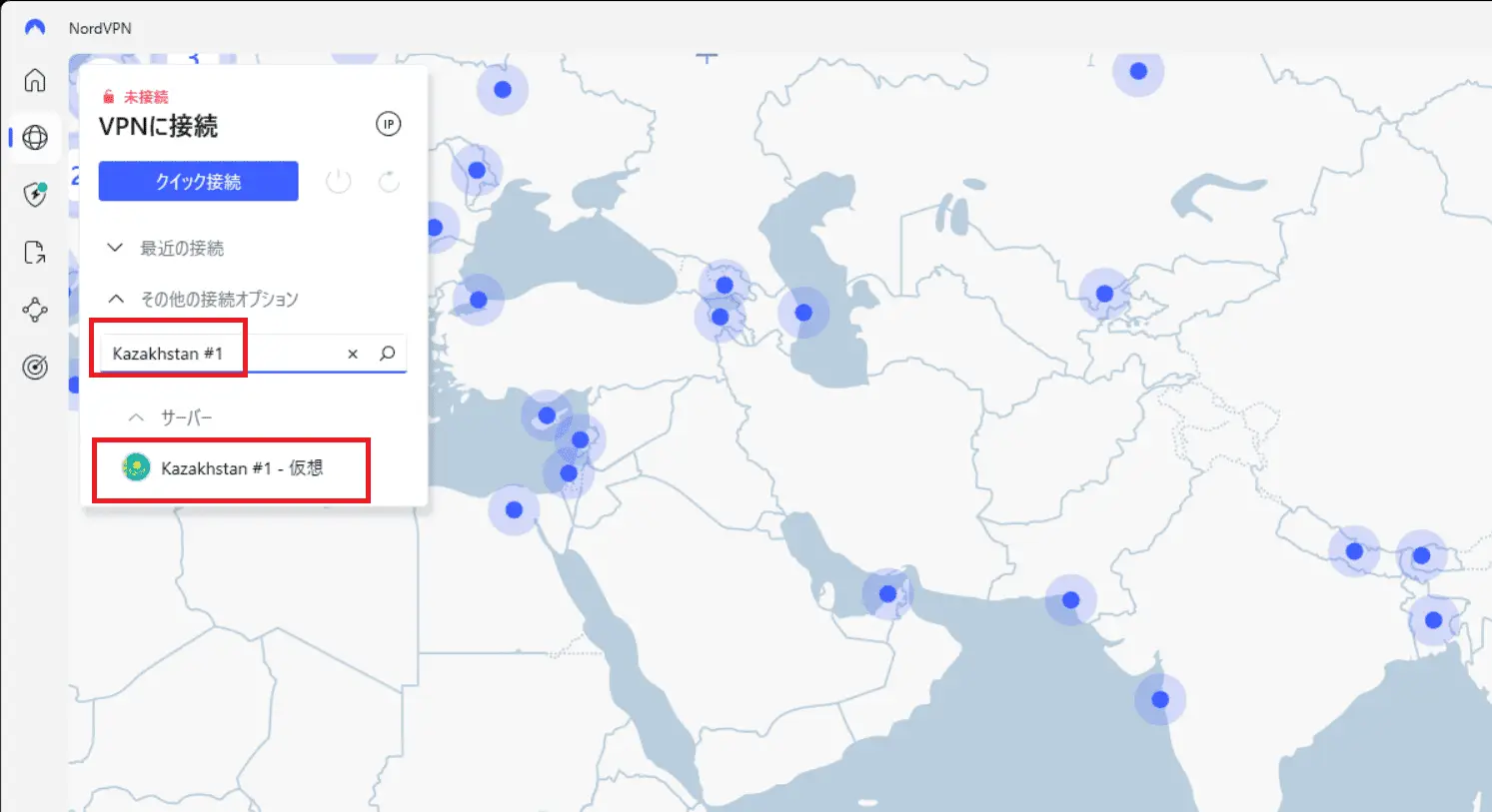Viewport: 1492px width, 812px height.
Task: Click the クイック接続 button
Action: click(198, 181)
